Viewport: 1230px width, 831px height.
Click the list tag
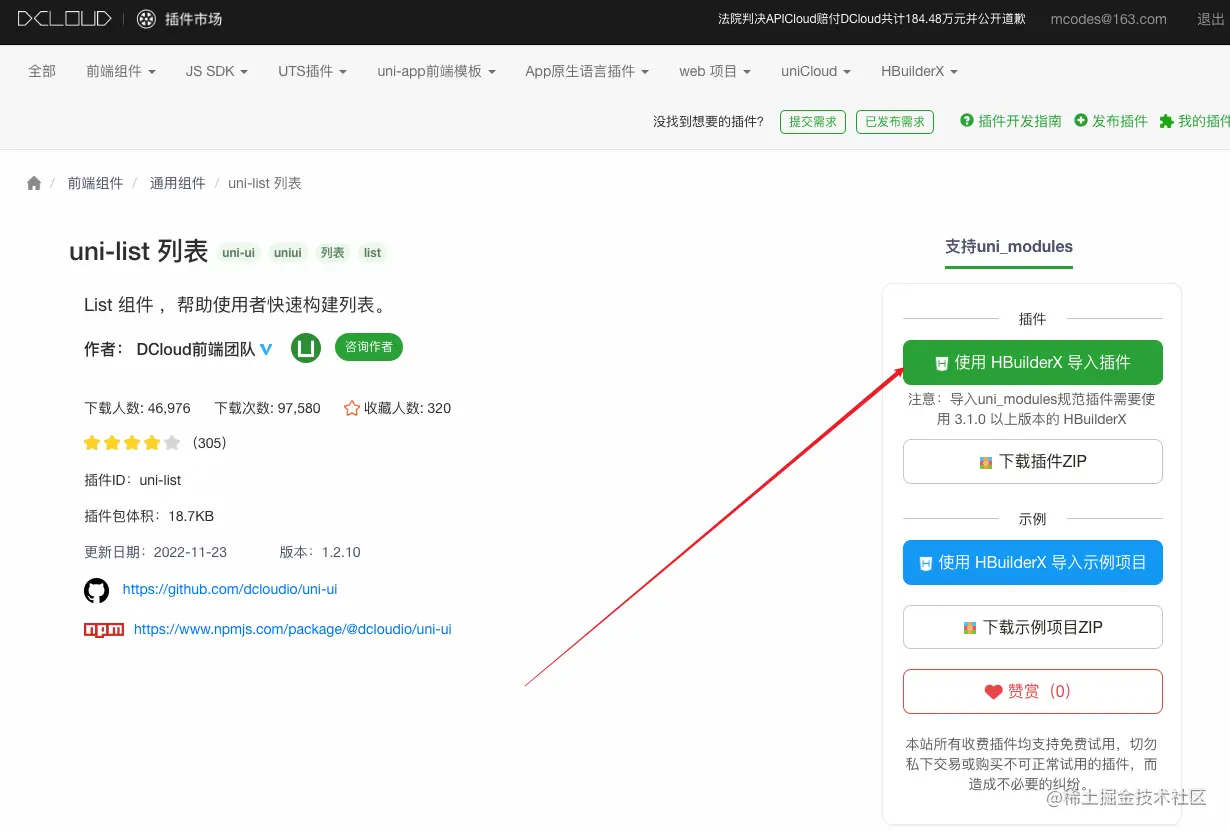373,253
